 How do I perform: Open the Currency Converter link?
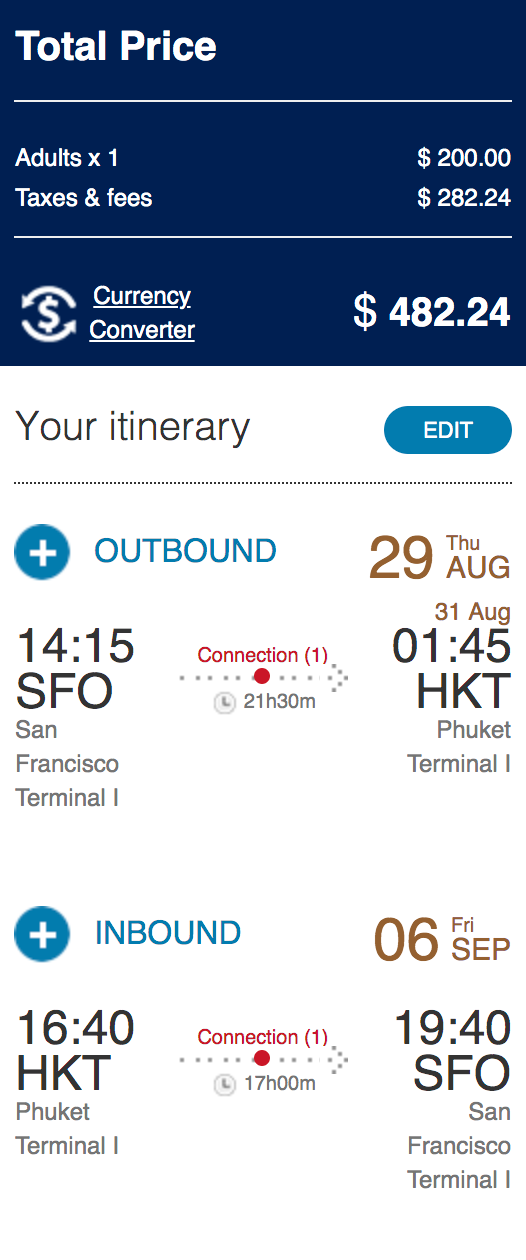[142, 313]
